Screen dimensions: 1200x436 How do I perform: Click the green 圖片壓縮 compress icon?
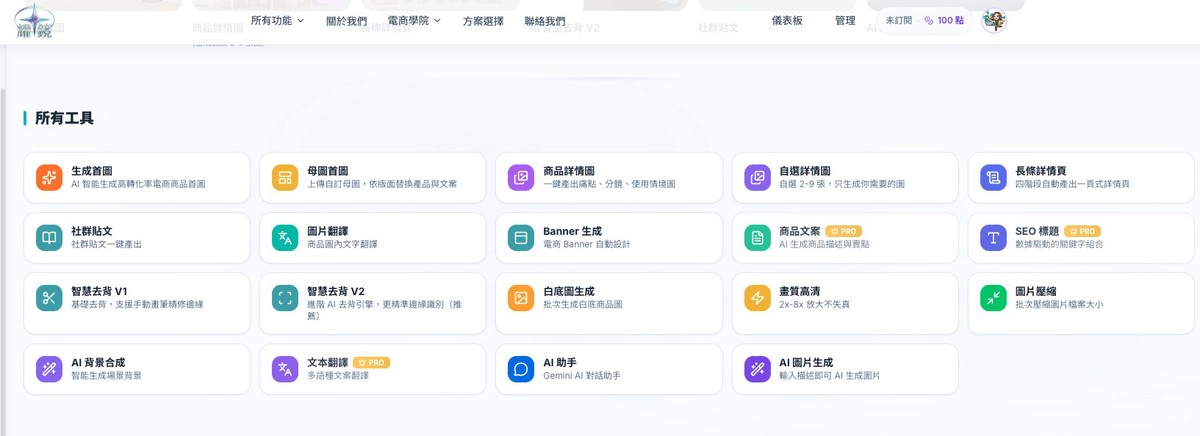click(x=993, y=297)
